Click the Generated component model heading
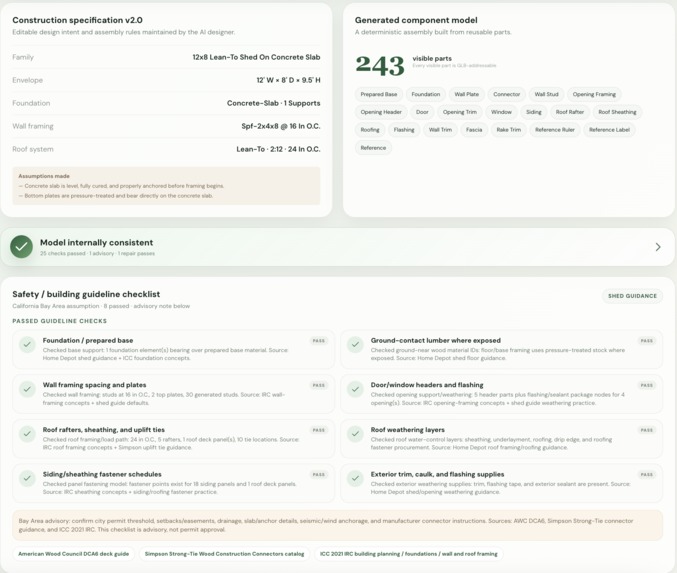This screenshot has width=677, height=573. [416, 20]
